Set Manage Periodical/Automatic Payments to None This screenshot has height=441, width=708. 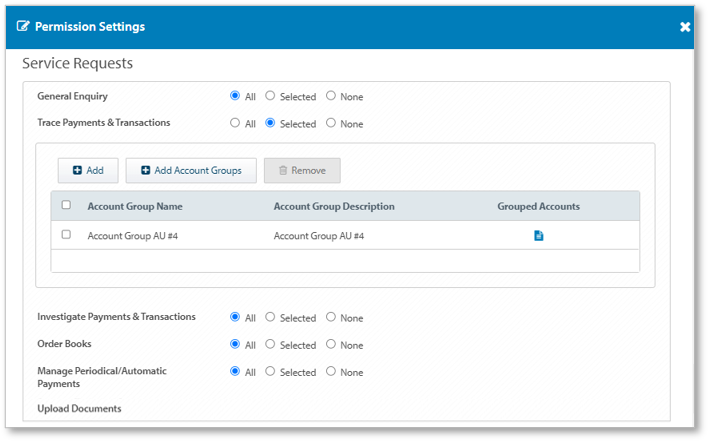[331, 372]
